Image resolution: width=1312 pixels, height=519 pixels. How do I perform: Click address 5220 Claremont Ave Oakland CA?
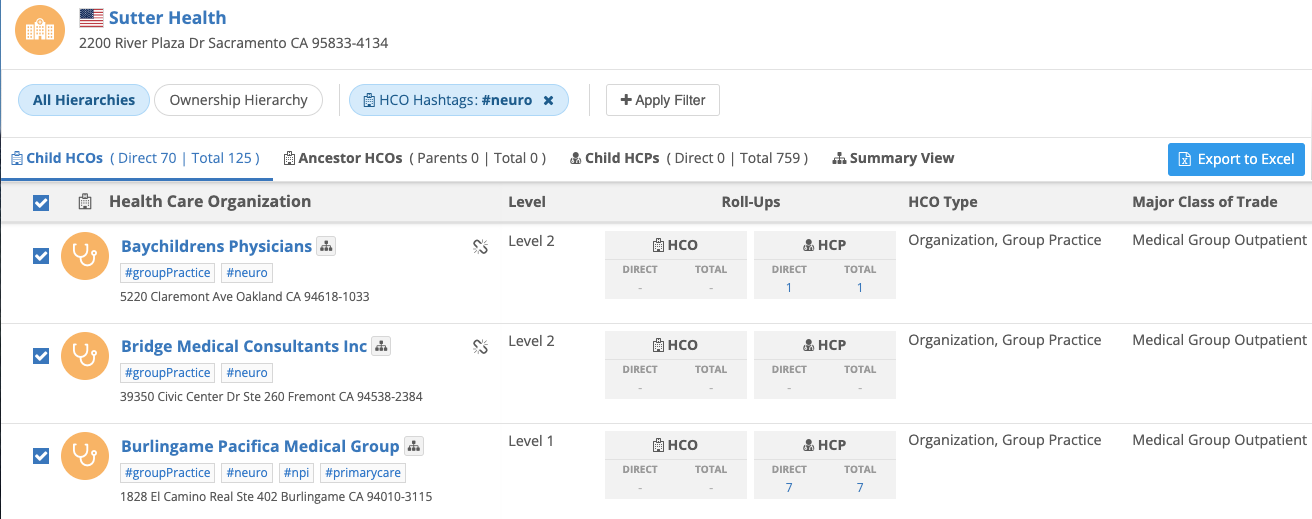(x=245, y=297)
